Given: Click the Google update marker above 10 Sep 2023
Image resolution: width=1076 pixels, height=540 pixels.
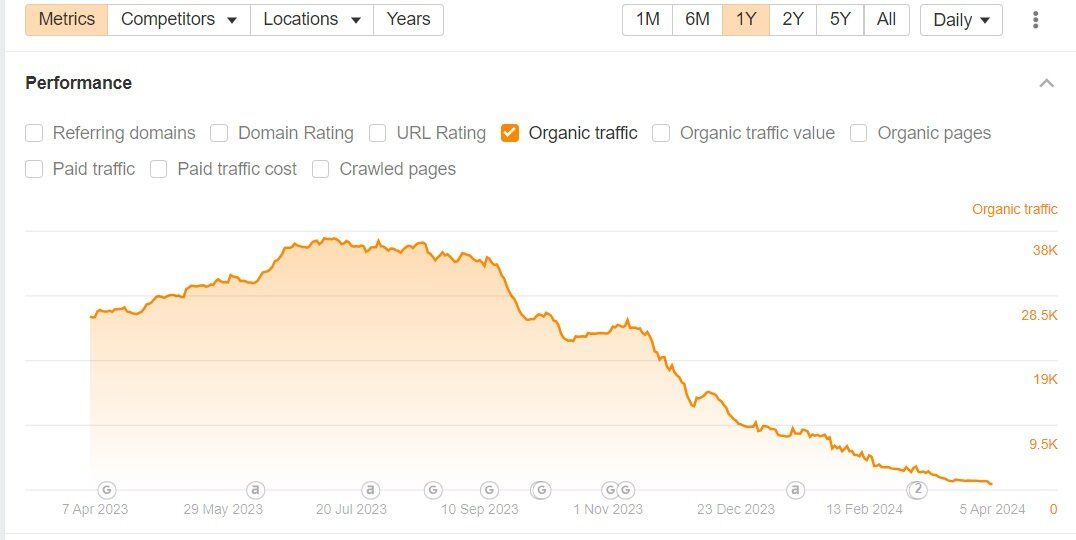Looking at the screenshot, I should [x=489, y=490].
